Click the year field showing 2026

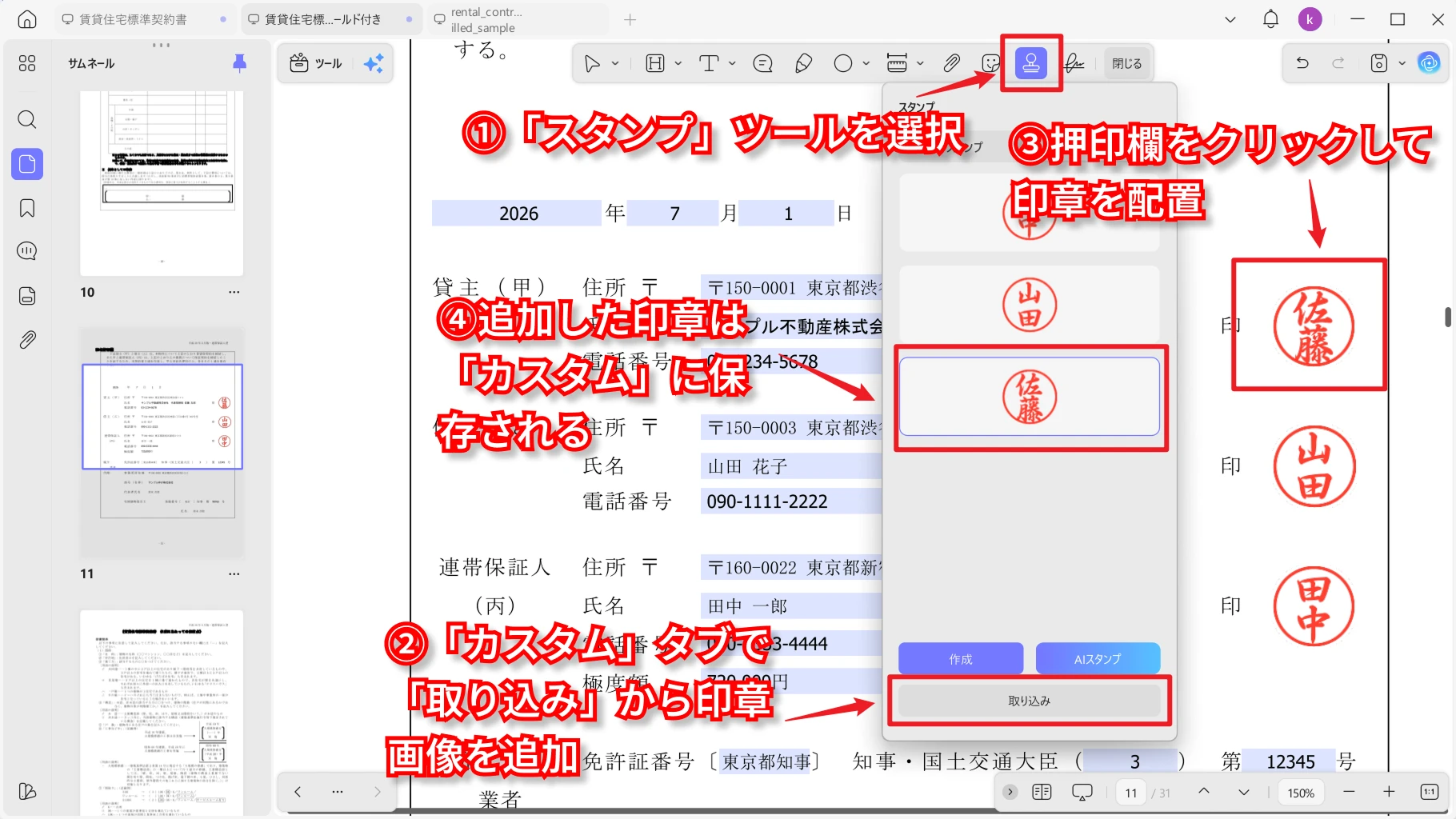[x=517, y=214]
